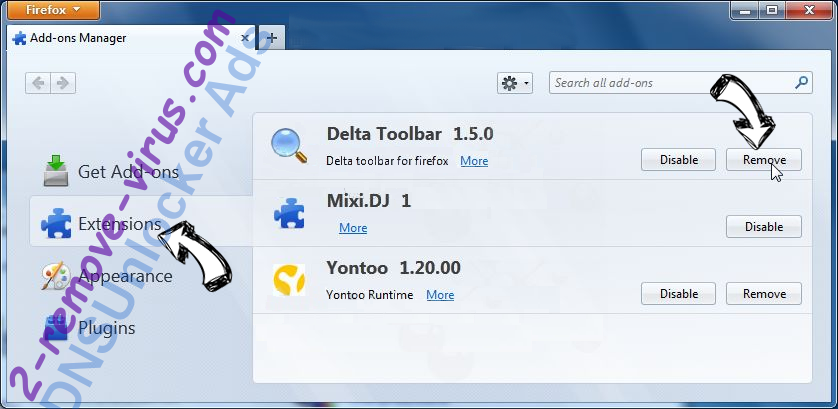
Task: Click the Yontoo Runtime description
Action: tap(370, 295)
